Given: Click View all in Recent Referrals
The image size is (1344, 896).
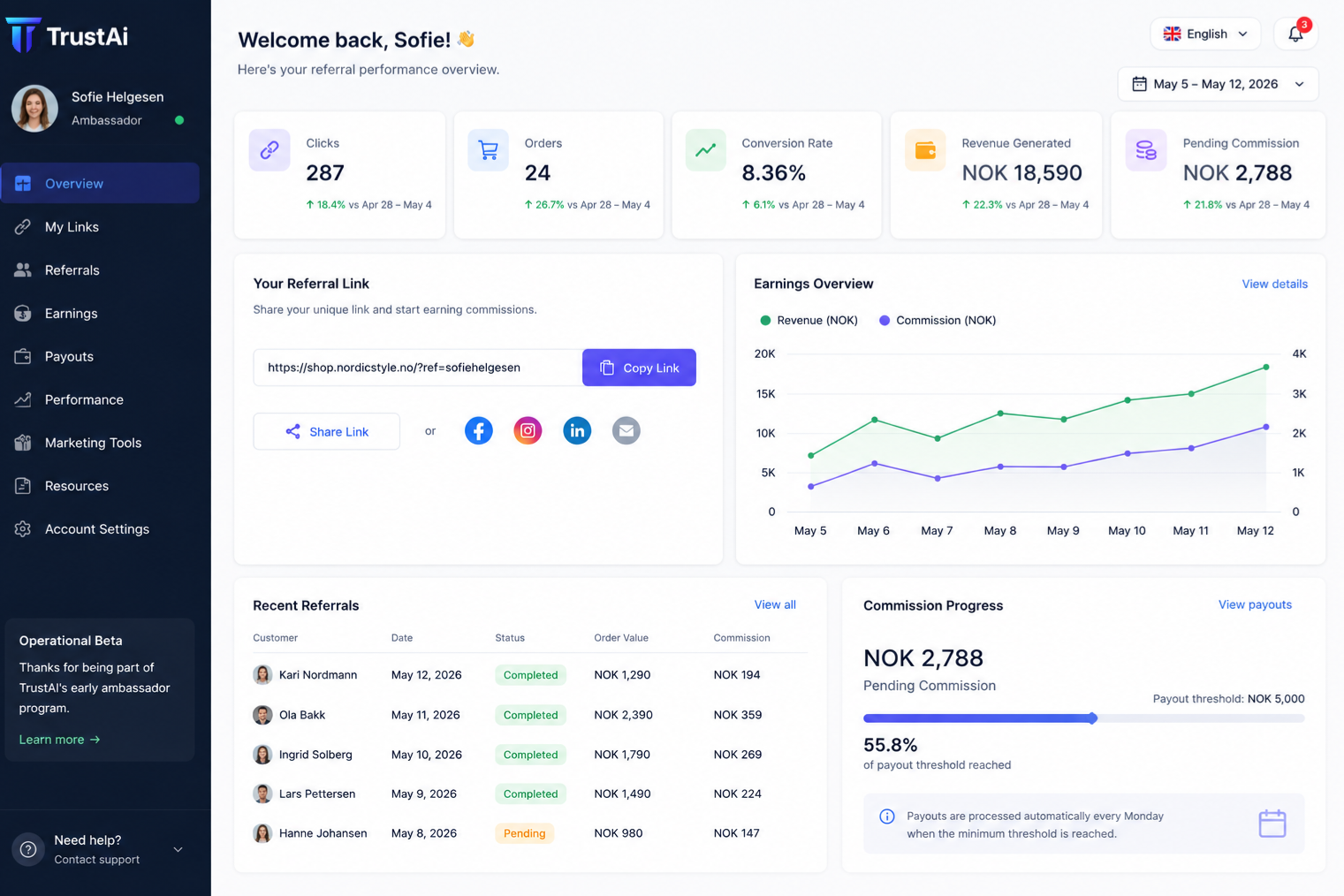Looking at the screenshot, I should 775,604.
